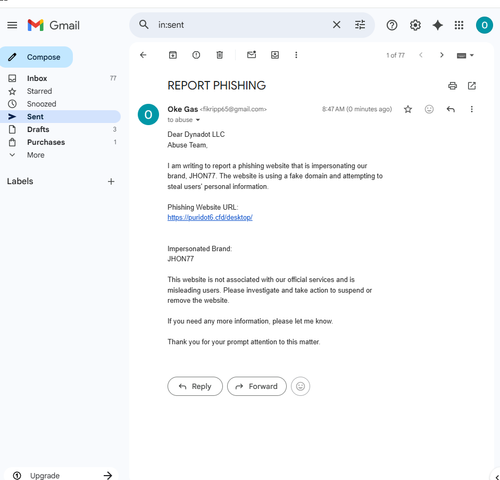The width and height of the screenshot is (500, 480).
Task: Click the search magnifier icon
Action: [x=144, y=25]
